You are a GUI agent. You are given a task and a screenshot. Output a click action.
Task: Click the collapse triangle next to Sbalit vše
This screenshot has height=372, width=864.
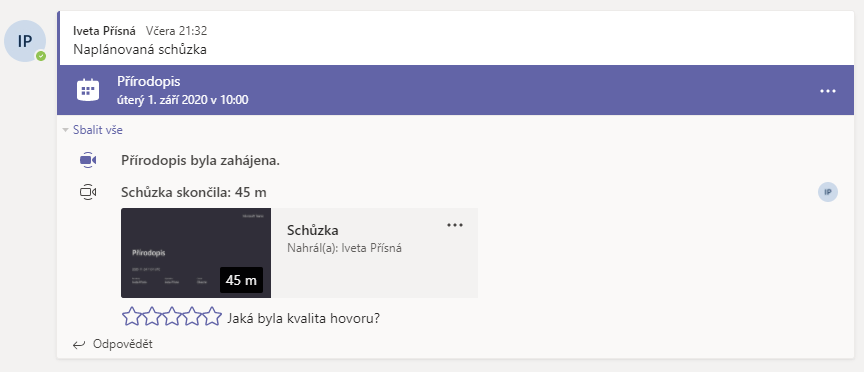point(66,131)
